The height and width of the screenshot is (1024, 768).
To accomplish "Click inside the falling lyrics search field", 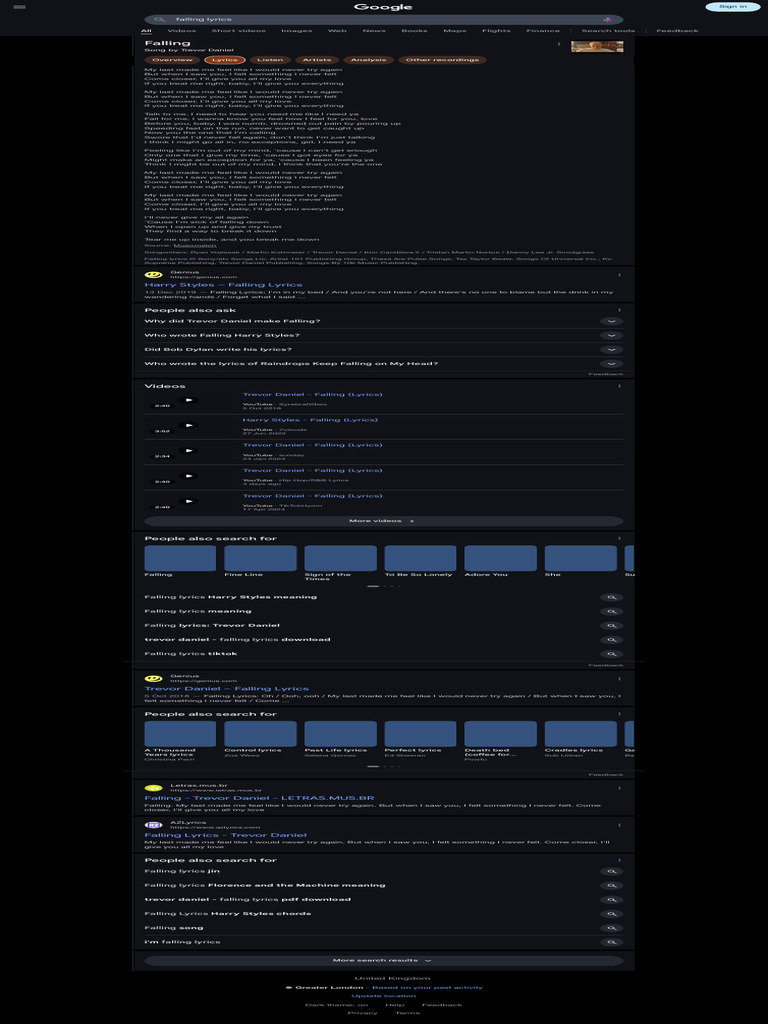I will (385, 20).
